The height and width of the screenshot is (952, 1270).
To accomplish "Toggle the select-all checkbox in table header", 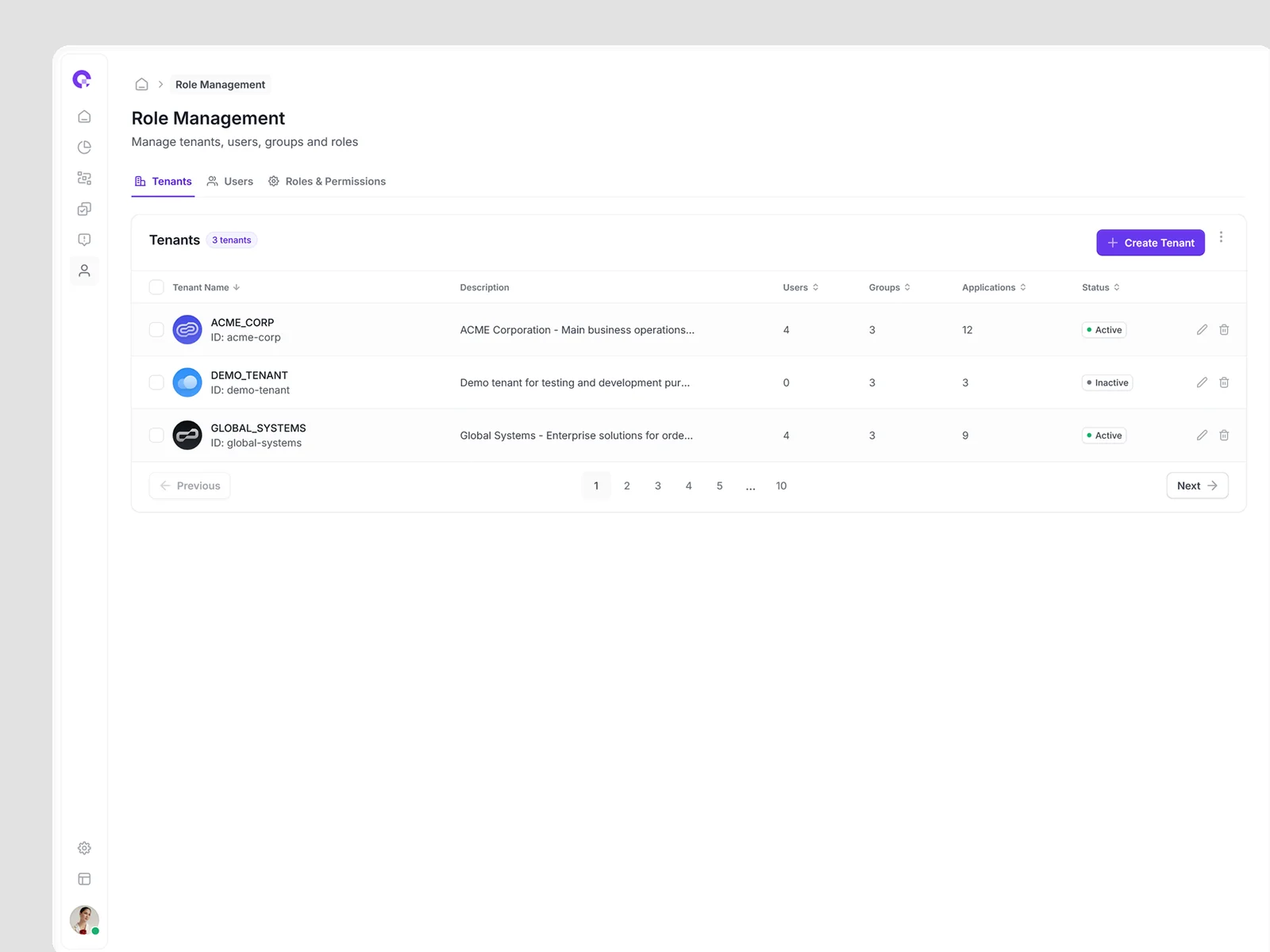I will tap(156, 287).
